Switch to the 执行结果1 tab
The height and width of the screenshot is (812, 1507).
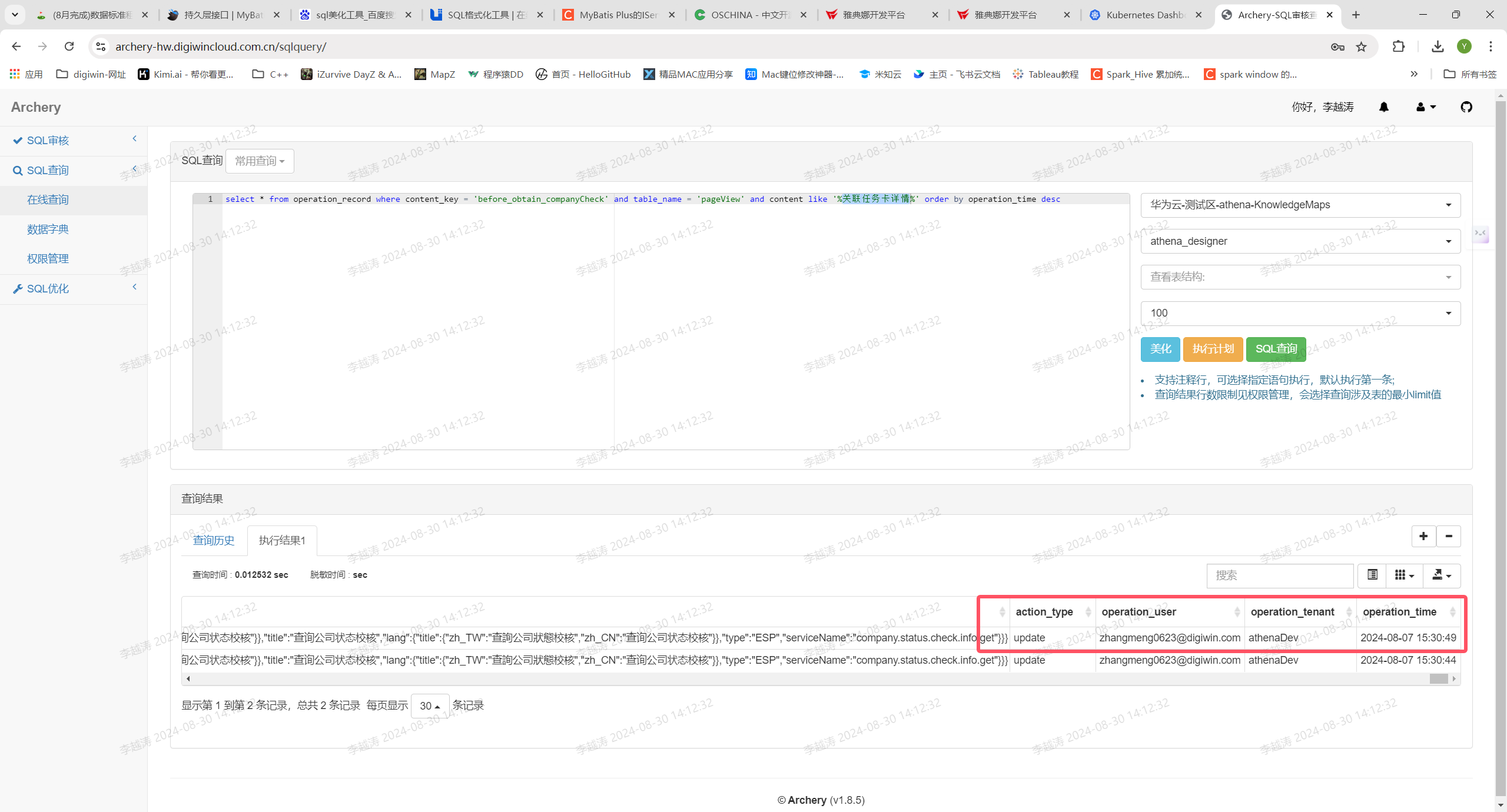coord(282,540)
